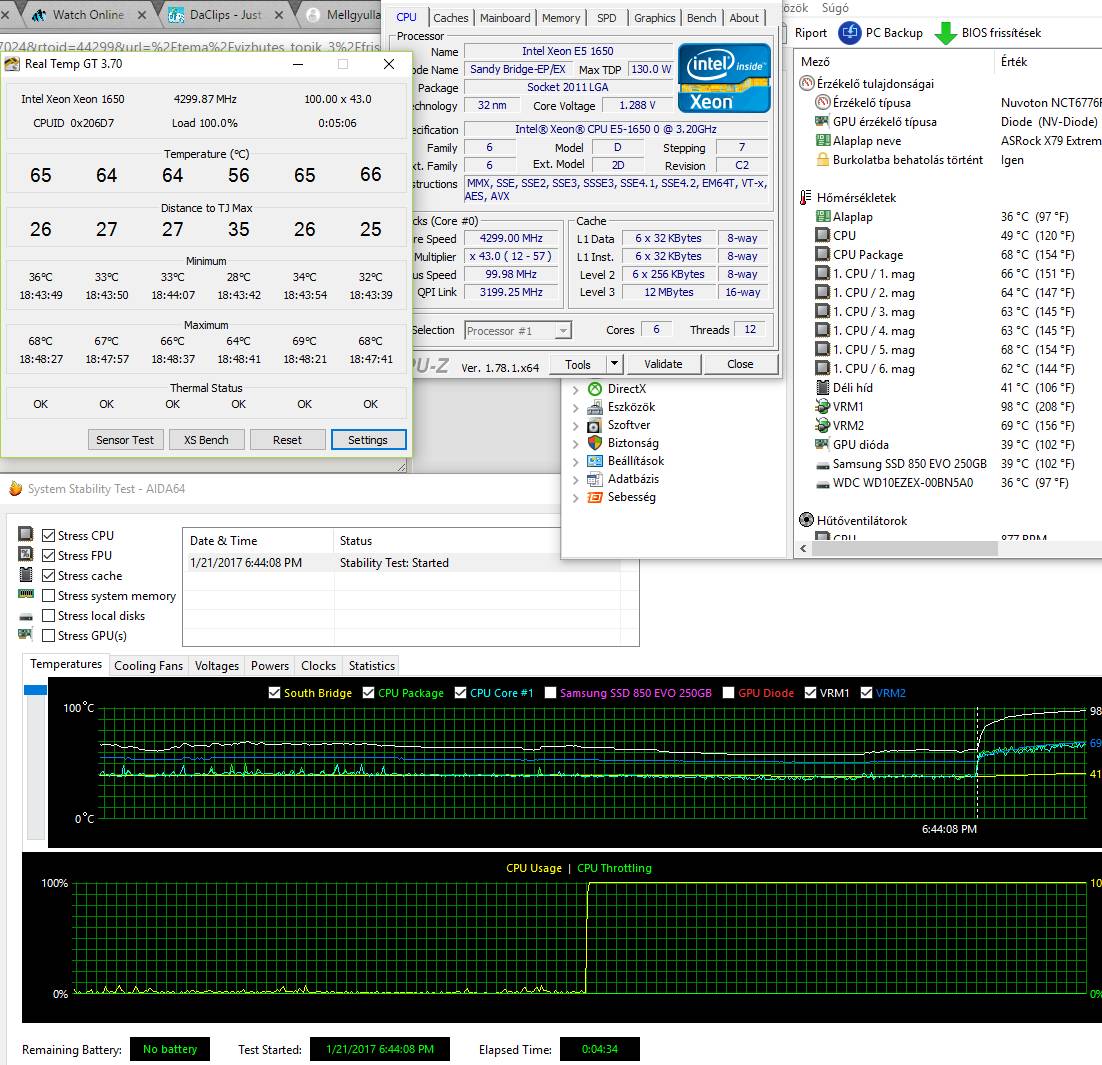Click the Real Temp window title icon
The image size is (1102, 1065).
[x=12, y=64]
